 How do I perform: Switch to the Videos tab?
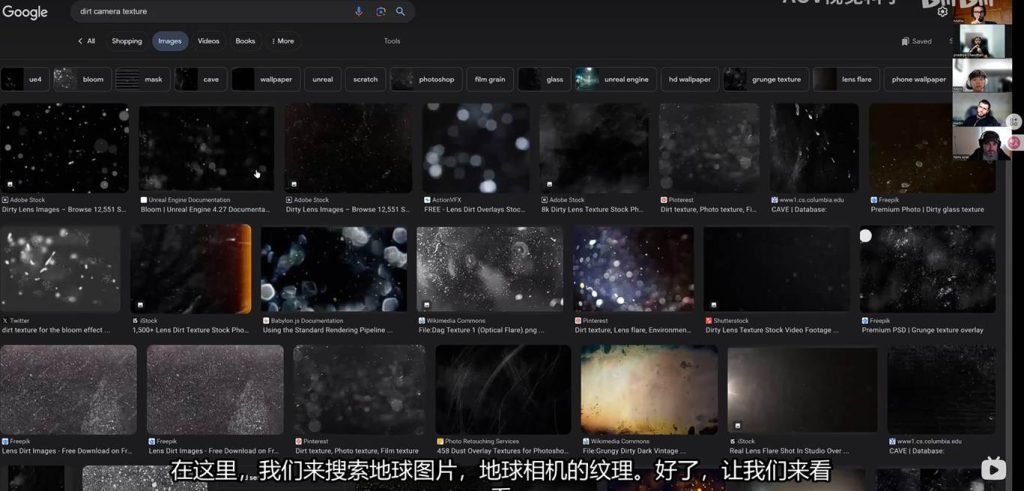pos(208,41)
